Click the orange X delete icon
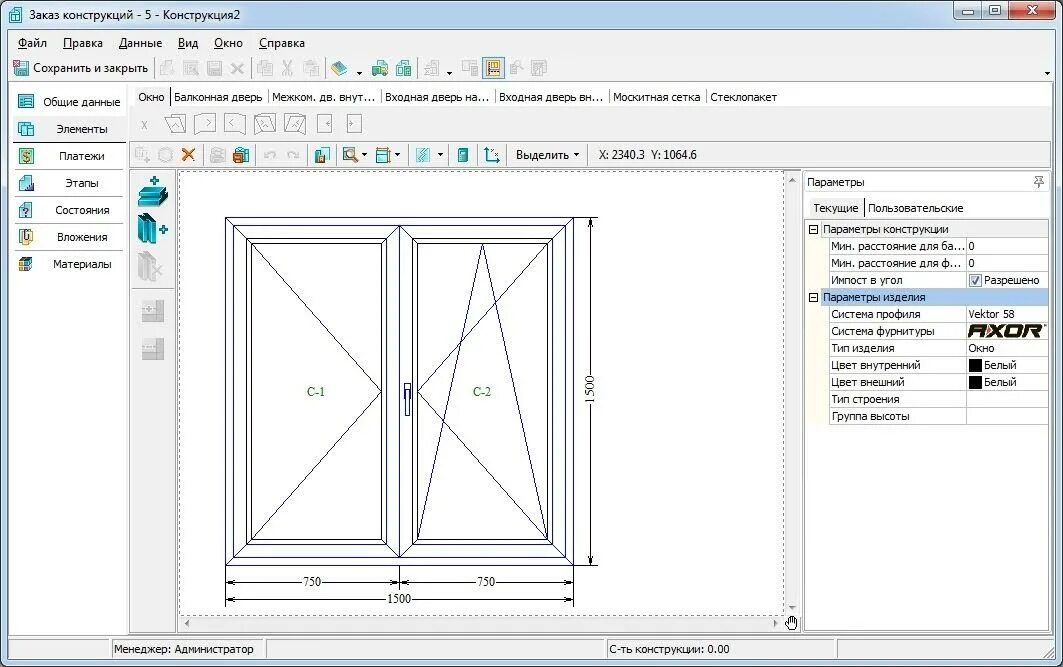Screen dimensions: 1063x667 tap(188, 155)
